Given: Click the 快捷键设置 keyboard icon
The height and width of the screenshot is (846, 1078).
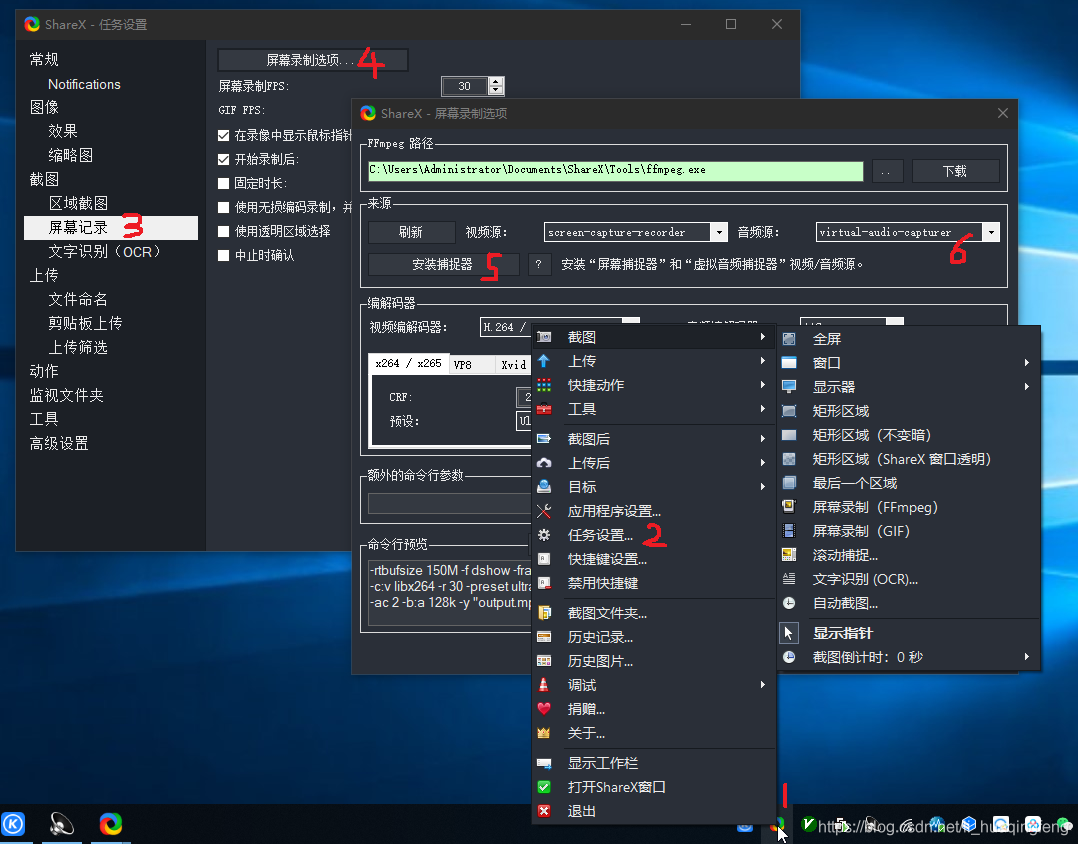Looking at the screenshot, I should pos(544,559).
